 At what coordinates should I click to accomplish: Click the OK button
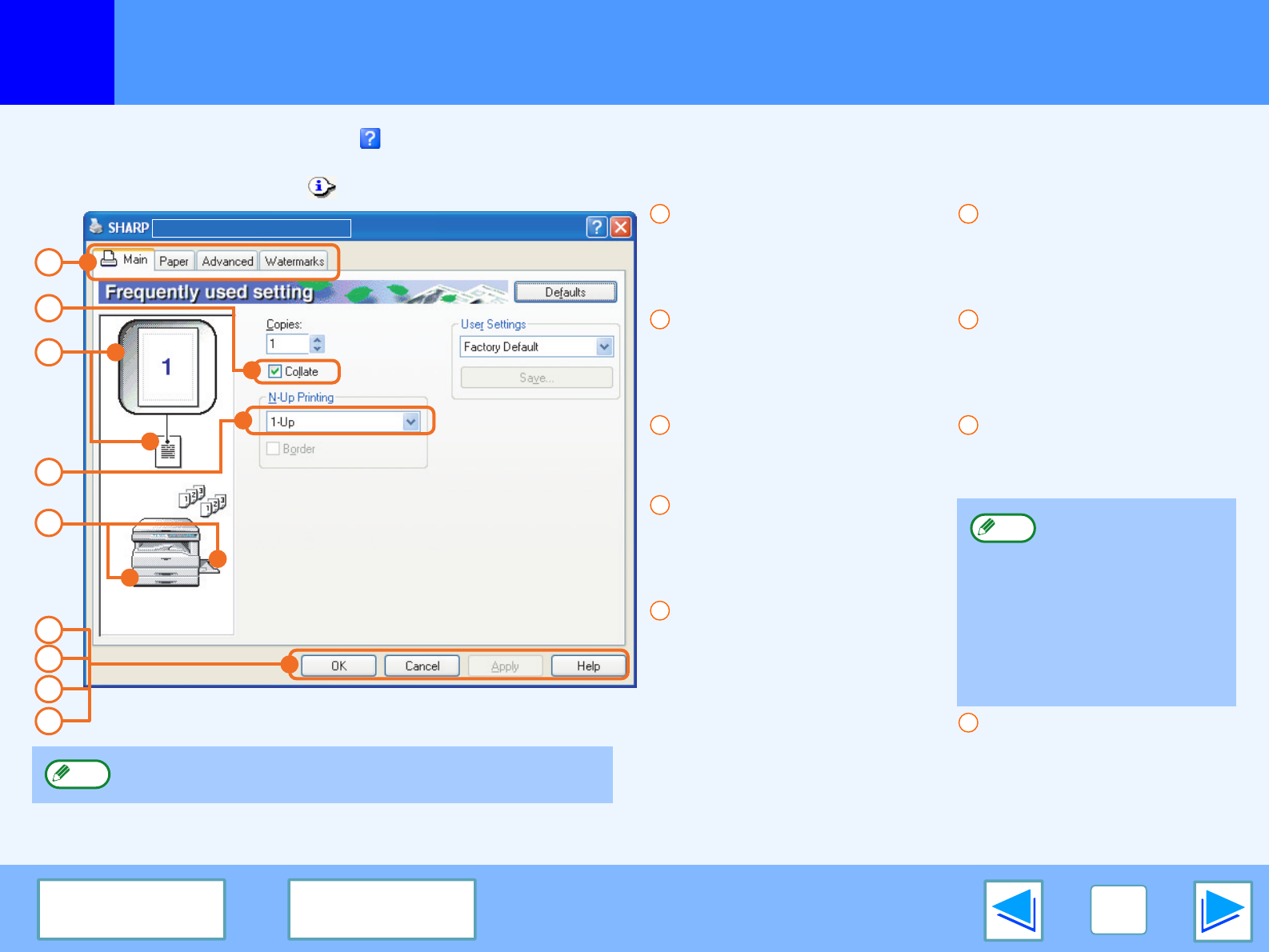[x=338, y=666]
